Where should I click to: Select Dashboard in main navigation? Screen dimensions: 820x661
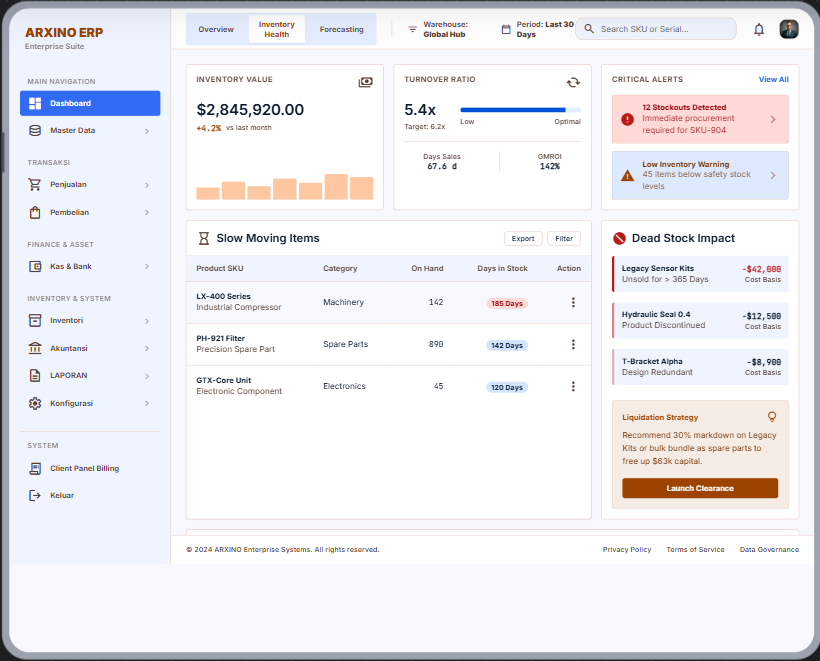coord(90,104)
